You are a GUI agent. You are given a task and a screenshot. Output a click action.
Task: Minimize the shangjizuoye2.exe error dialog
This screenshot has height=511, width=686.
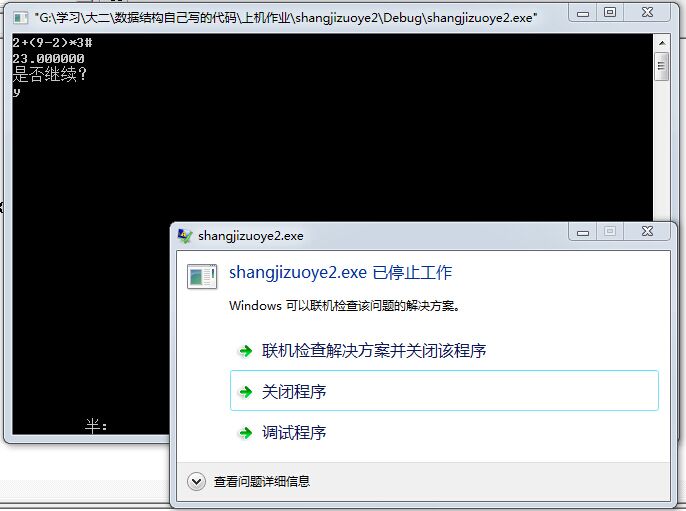tap(583, 232)
